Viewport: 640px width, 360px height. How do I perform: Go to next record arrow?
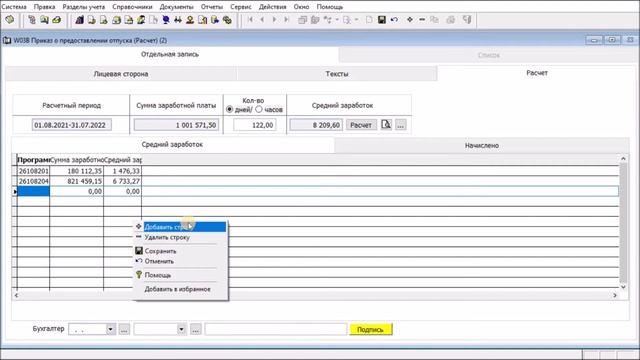pos(274,20)
